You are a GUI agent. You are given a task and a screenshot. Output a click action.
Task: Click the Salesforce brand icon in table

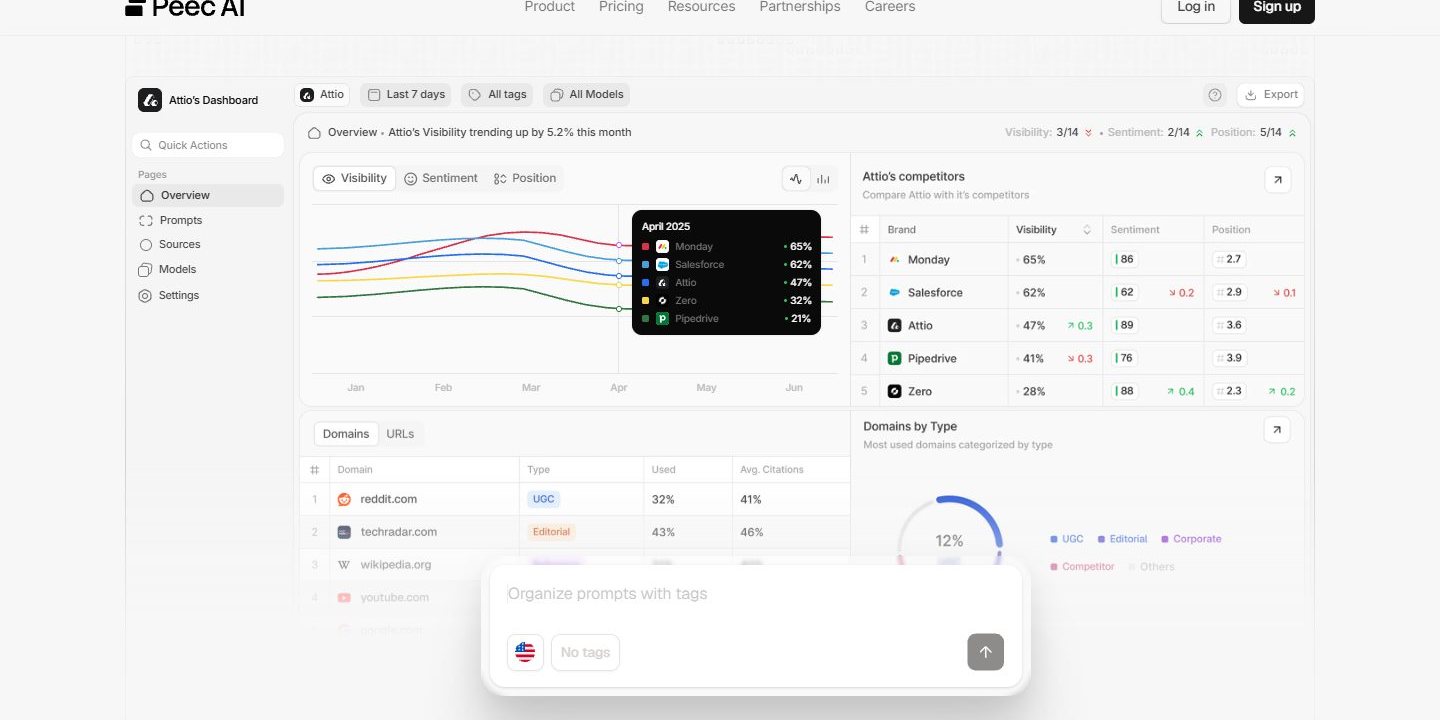click(x=895, y=293)
